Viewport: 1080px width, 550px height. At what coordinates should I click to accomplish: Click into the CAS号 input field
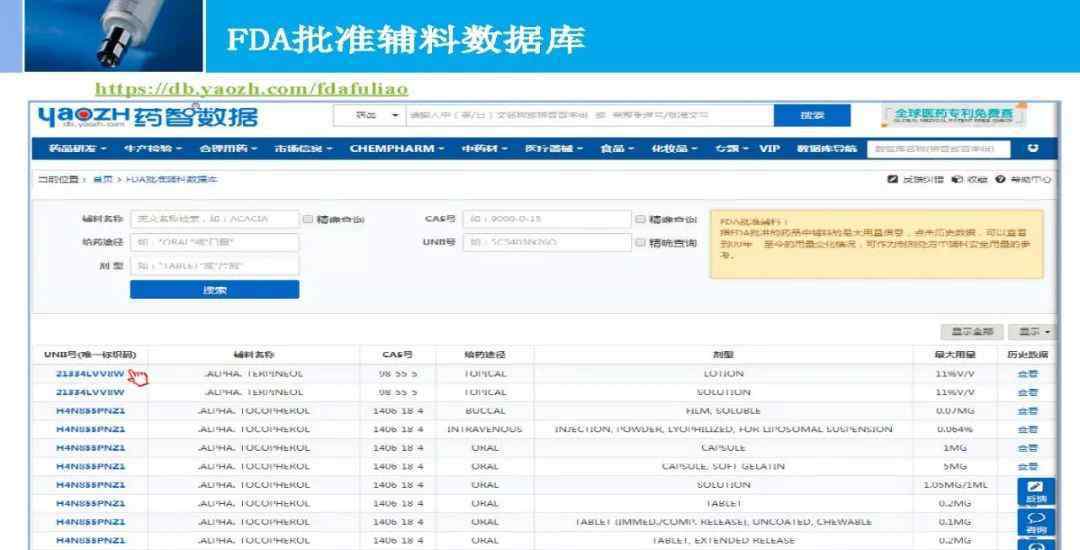tap(547, 219)
